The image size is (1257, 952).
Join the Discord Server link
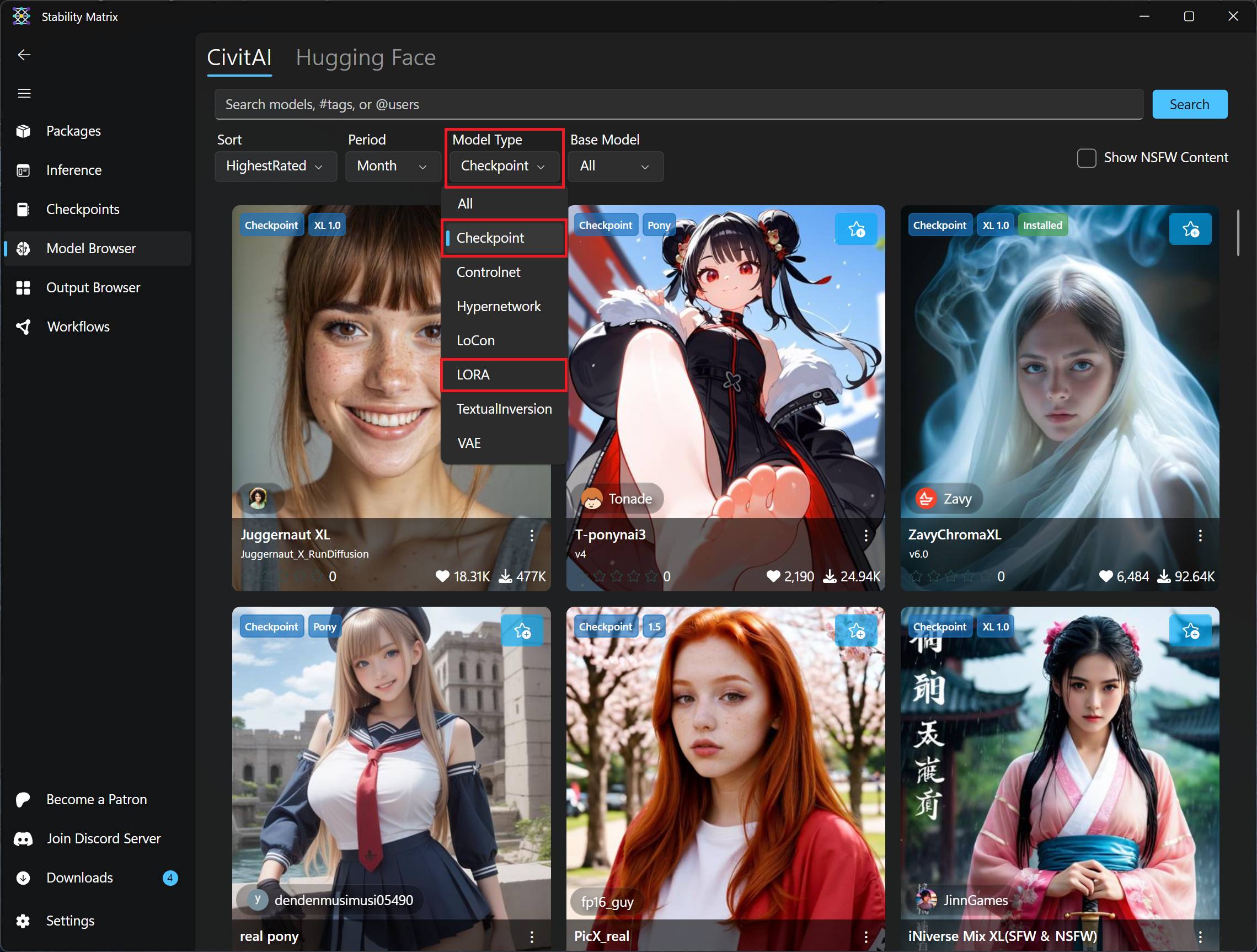104,838
